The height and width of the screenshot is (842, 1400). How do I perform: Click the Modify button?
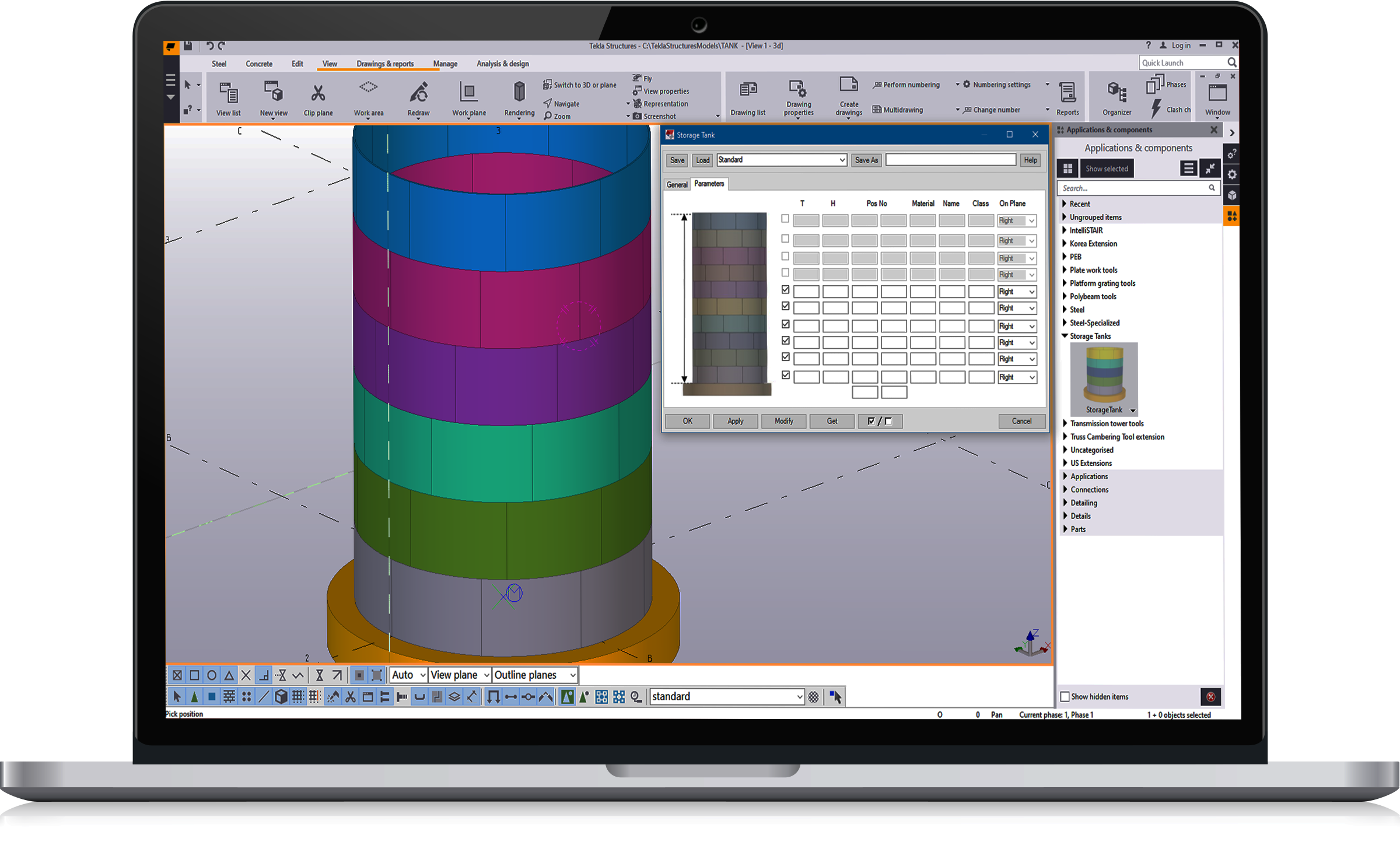pyautogui.click(x=783, y=421)
